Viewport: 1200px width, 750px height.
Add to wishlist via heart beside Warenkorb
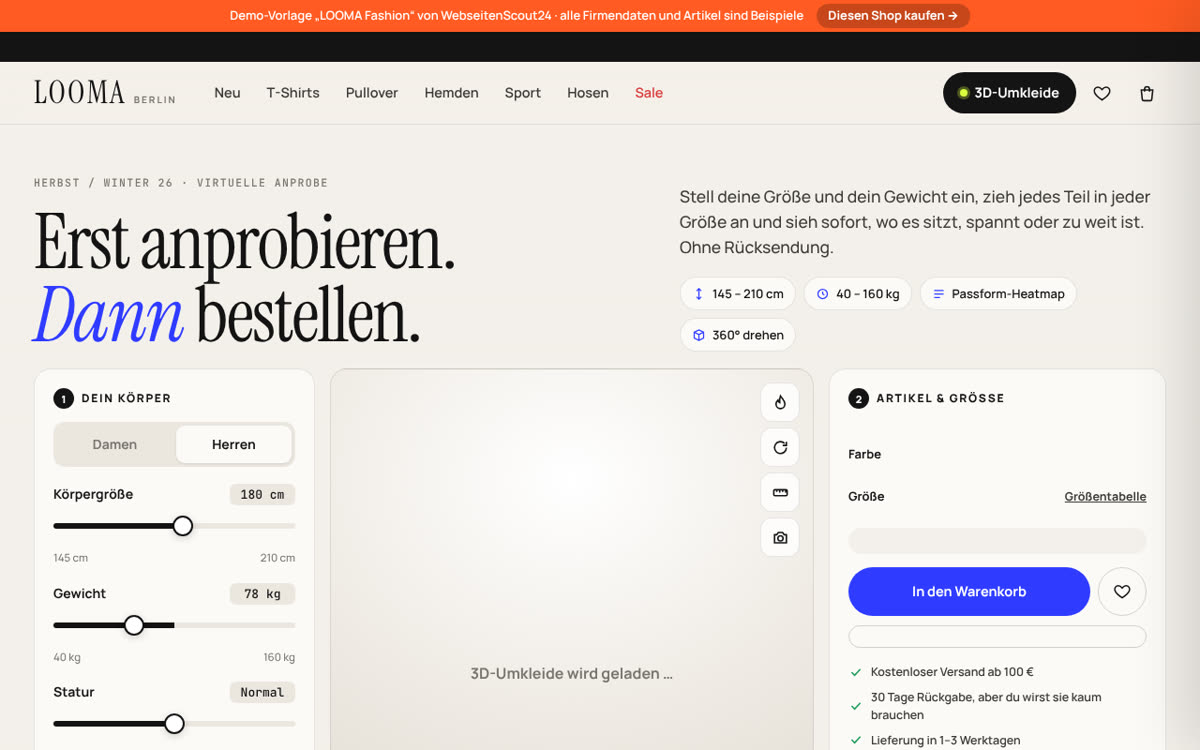click(1122, 591)
